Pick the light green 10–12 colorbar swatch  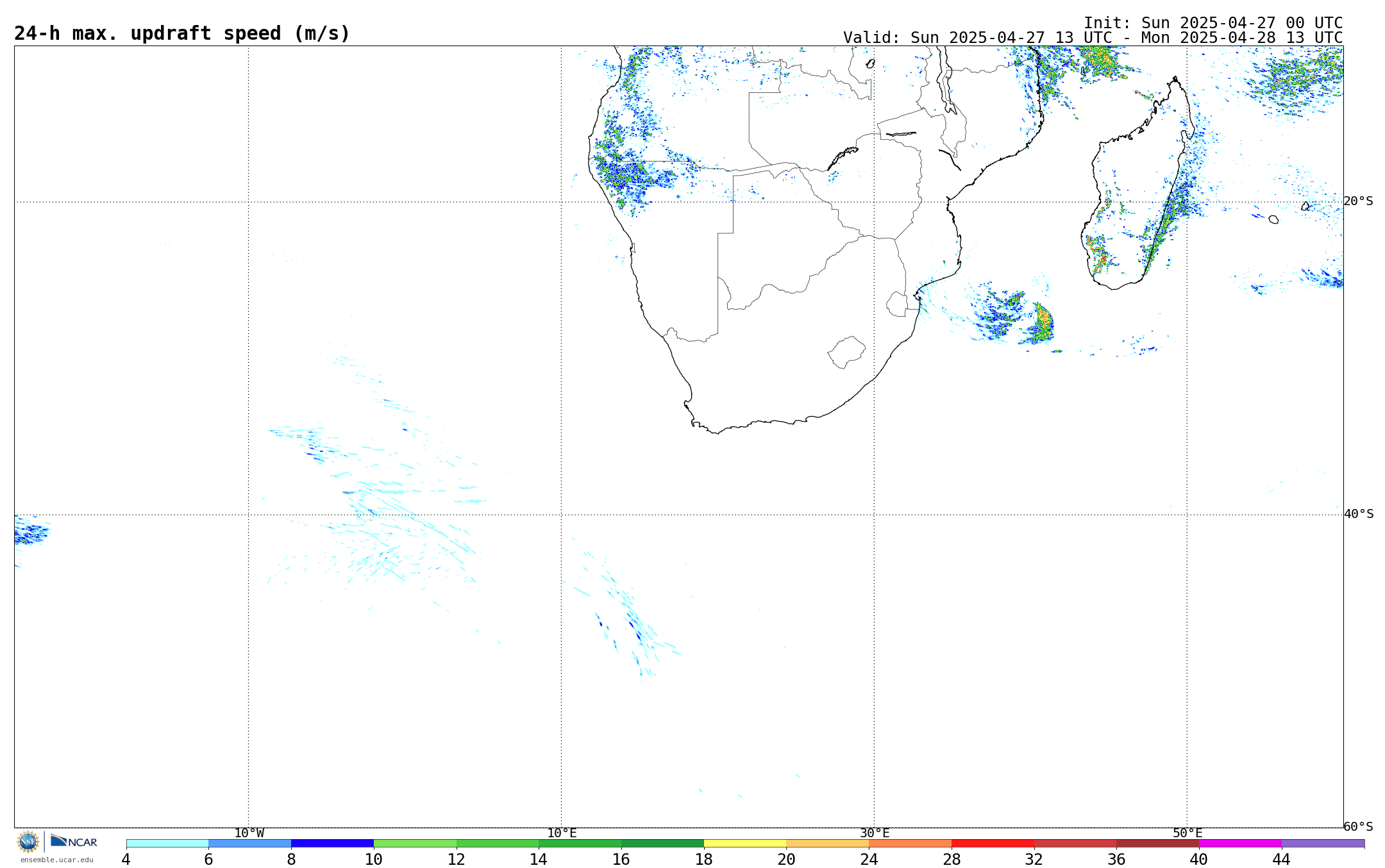pyautogui.click(x=415, y=844)
